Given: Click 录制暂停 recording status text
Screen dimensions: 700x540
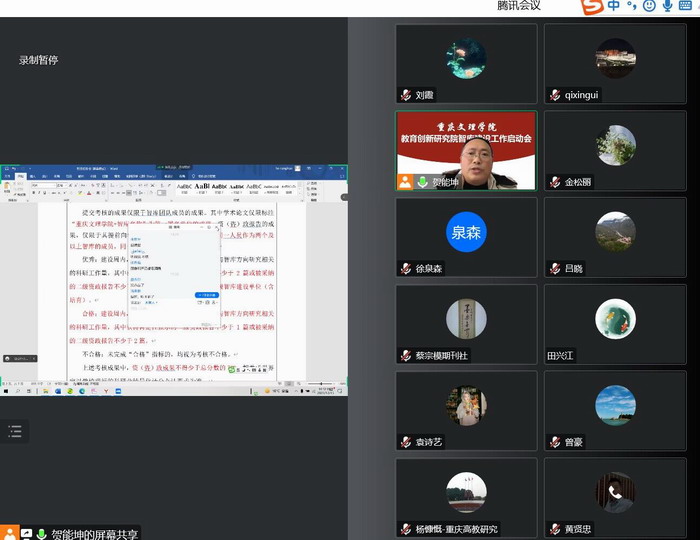Looking at the screenshot, I should tap(38, 60).
